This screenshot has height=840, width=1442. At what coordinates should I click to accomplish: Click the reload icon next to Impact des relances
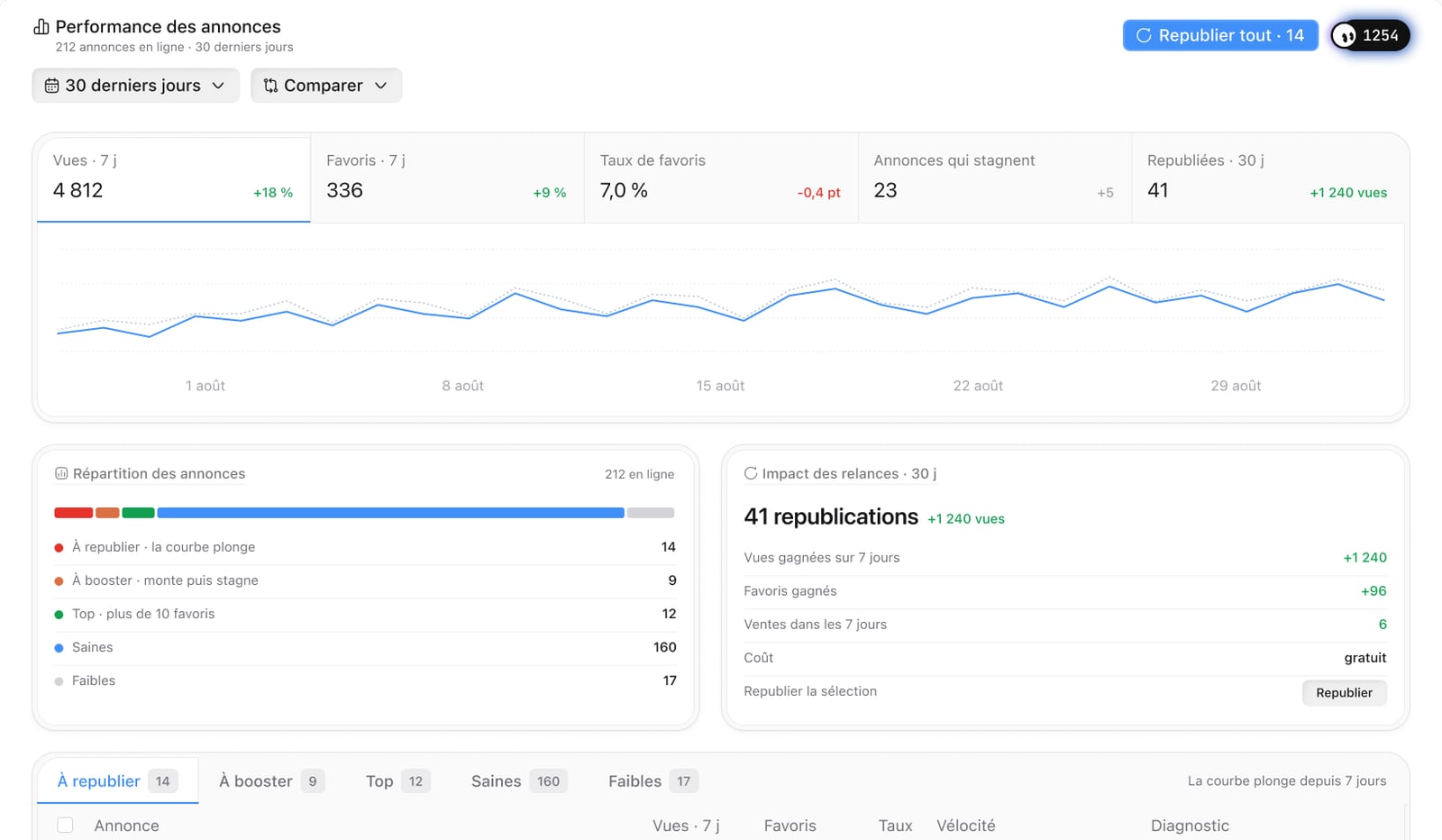750,473
